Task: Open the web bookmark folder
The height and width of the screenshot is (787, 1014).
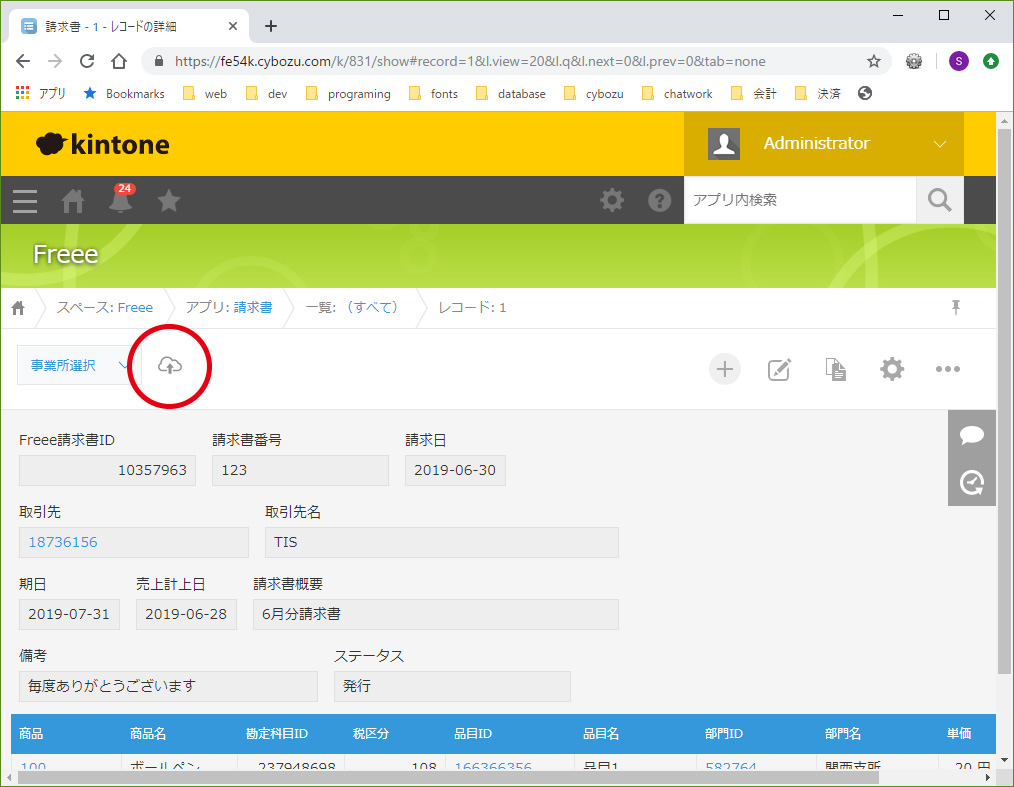Action: pyautogui.click(x=205, y=94)
